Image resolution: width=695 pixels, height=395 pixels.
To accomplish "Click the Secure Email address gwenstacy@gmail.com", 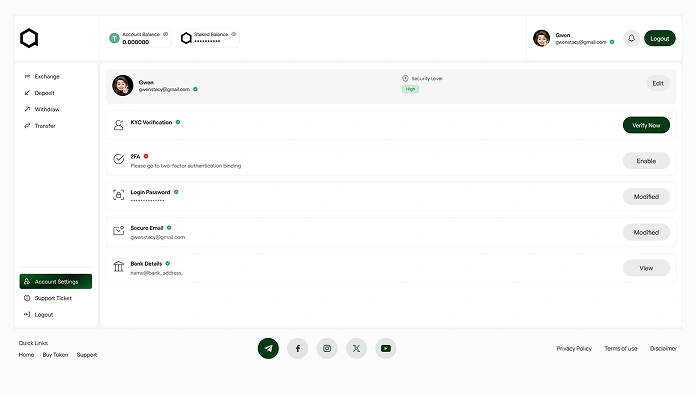I will (157, 237).
